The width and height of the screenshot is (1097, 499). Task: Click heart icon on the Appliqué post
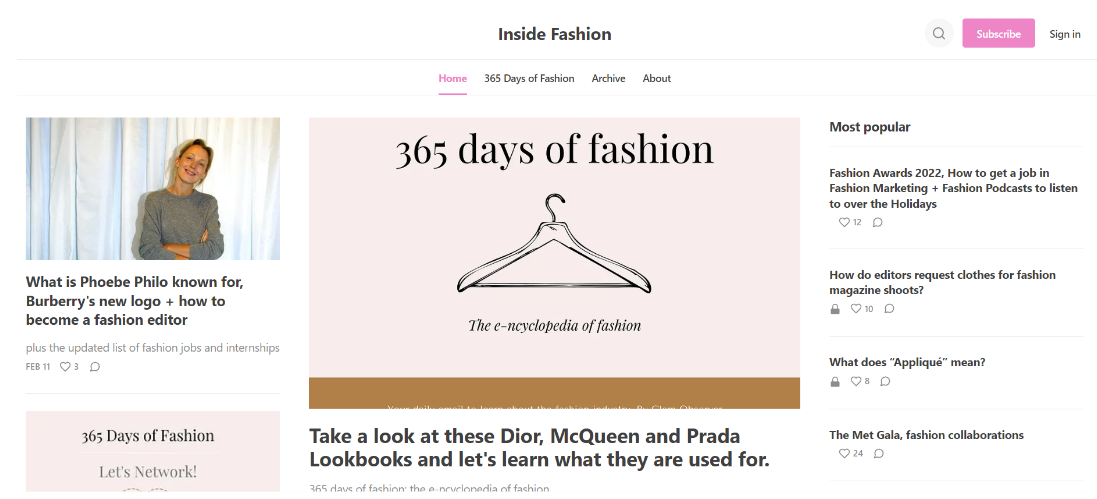coord(856,381)
